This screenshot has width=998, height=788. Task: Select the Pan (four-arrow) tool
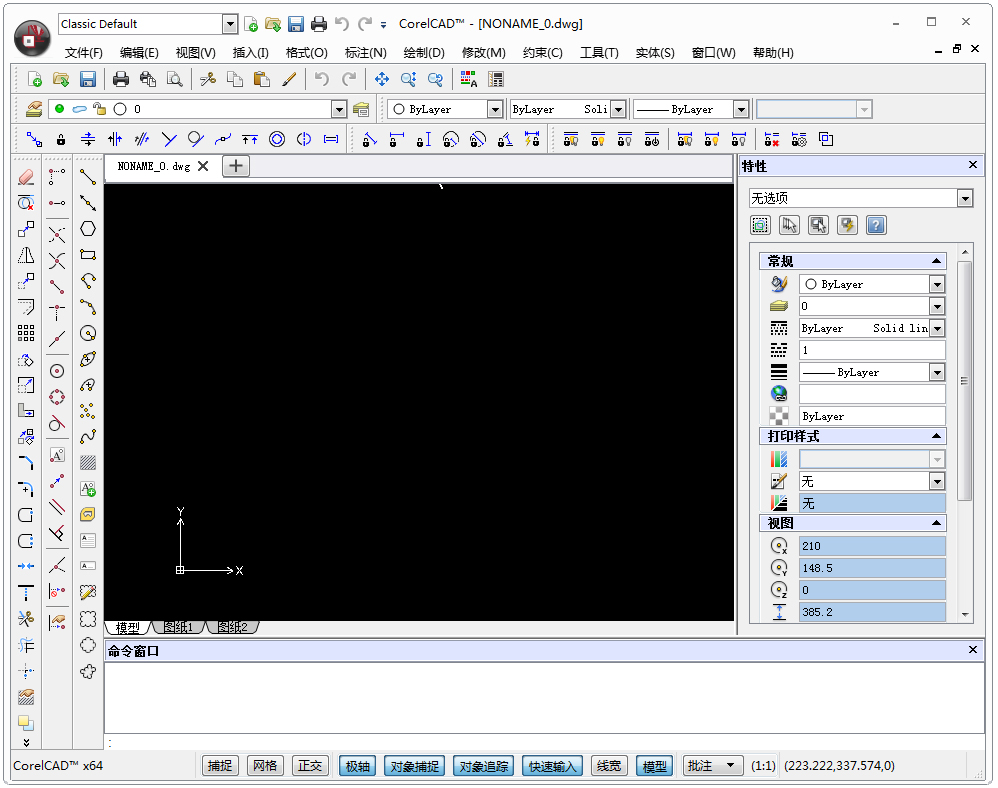pos(381,80)
